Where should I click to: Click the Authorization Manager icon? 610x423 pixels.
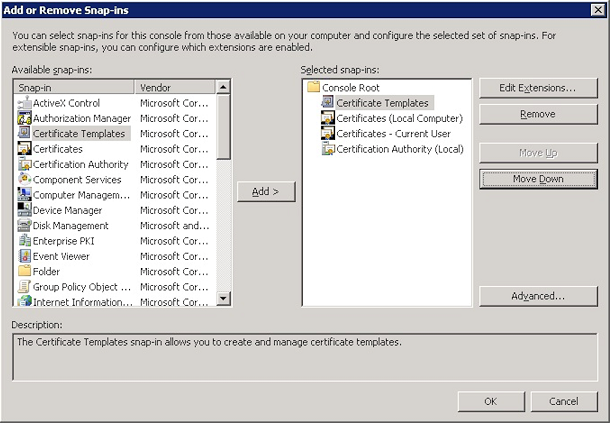[24, 118]
